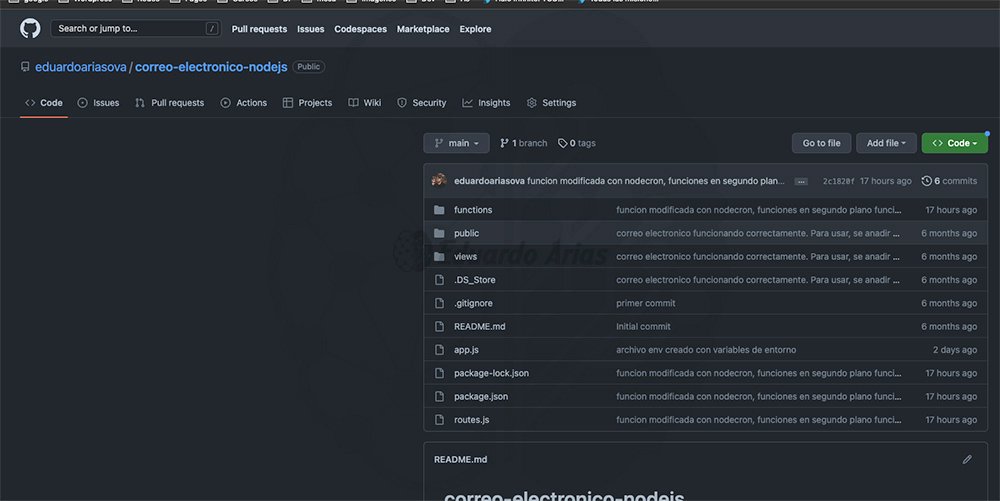Open the latest commit message link

point(656,181)
